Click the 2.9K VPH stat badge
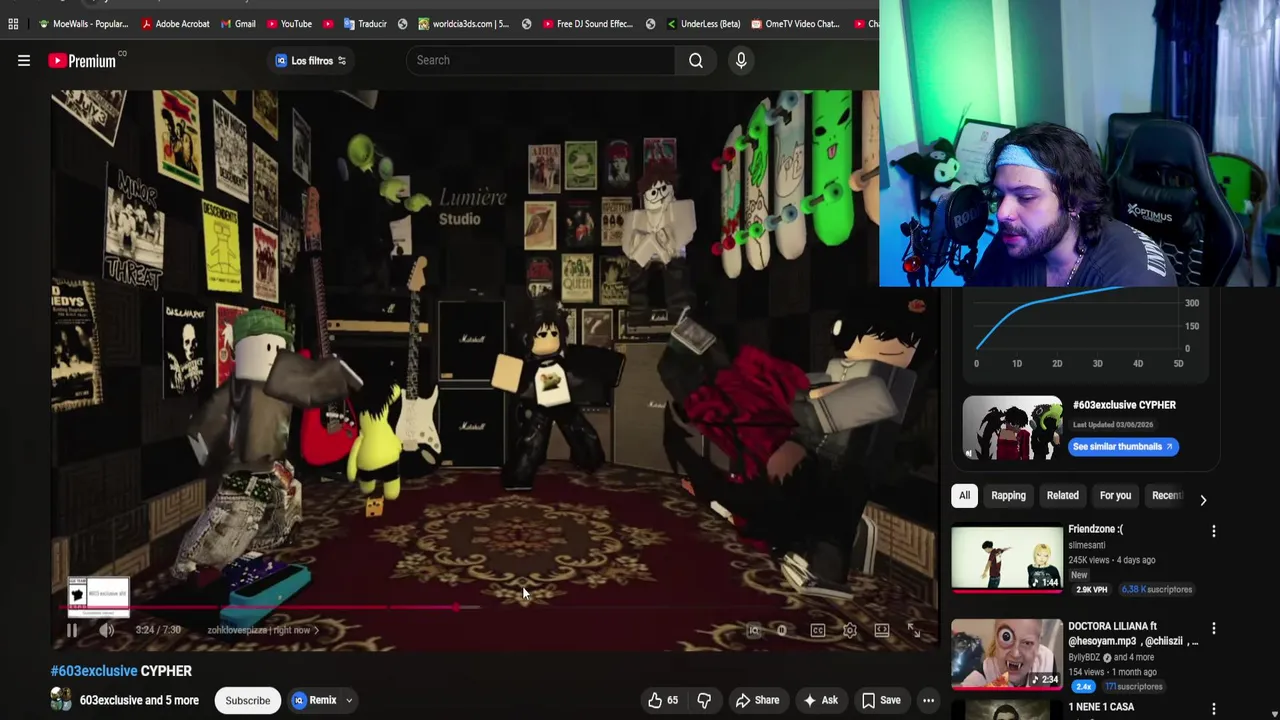 click(1091, 589)
